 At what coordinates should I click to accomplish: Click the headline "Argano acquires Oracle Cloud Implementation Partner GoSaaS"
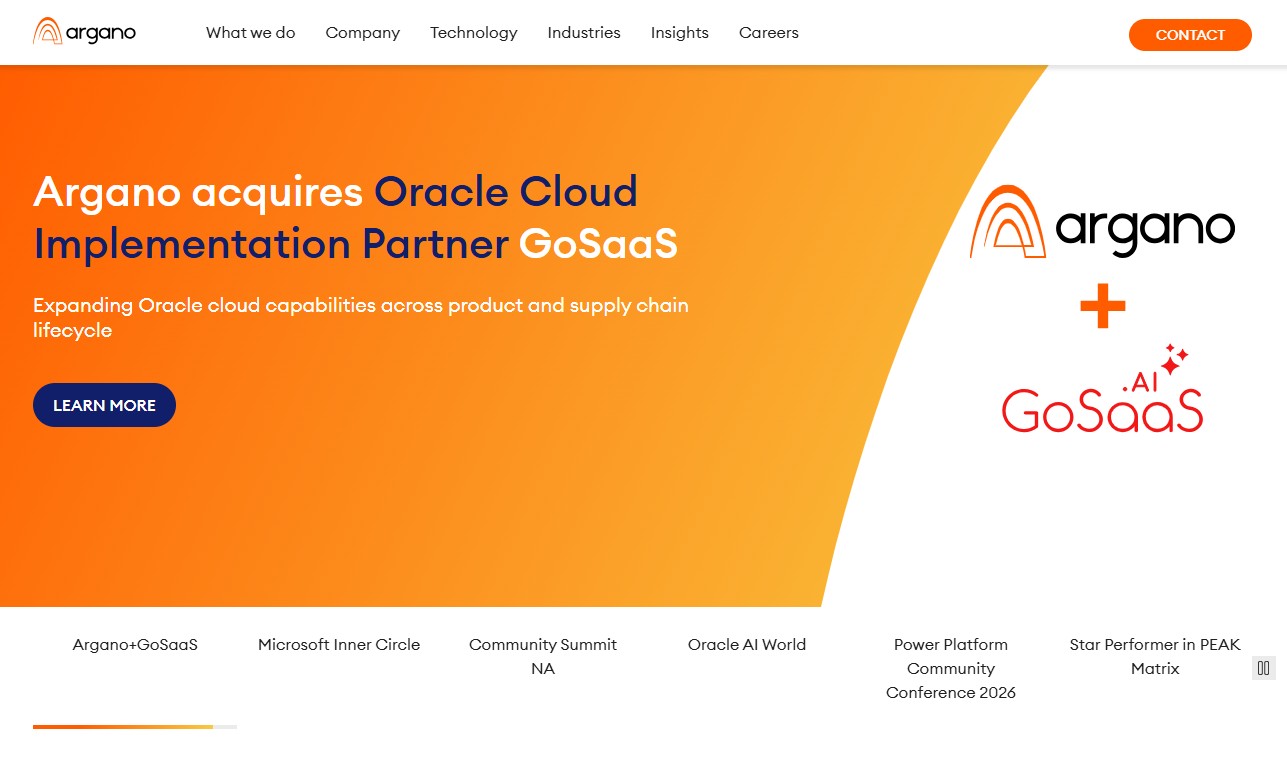click(356, 218)
